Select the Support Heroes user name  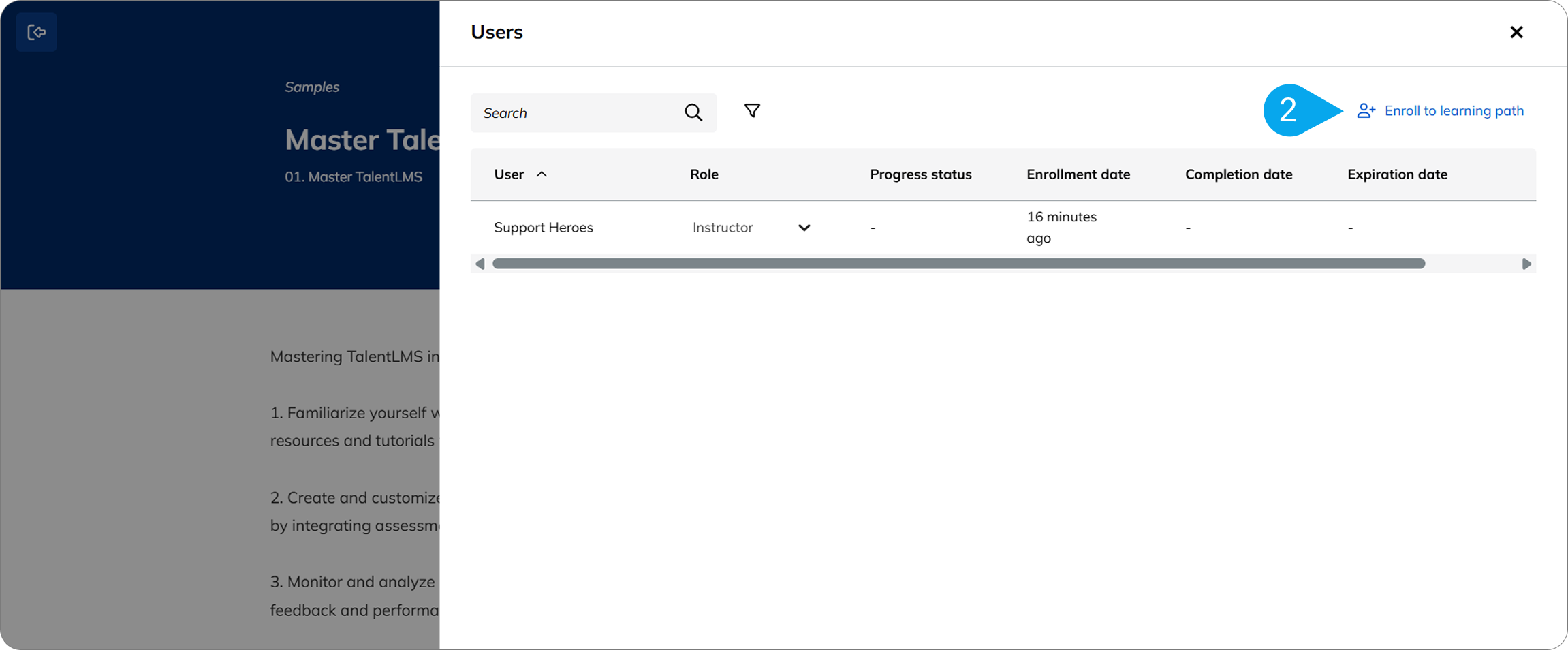click(544, 228)
